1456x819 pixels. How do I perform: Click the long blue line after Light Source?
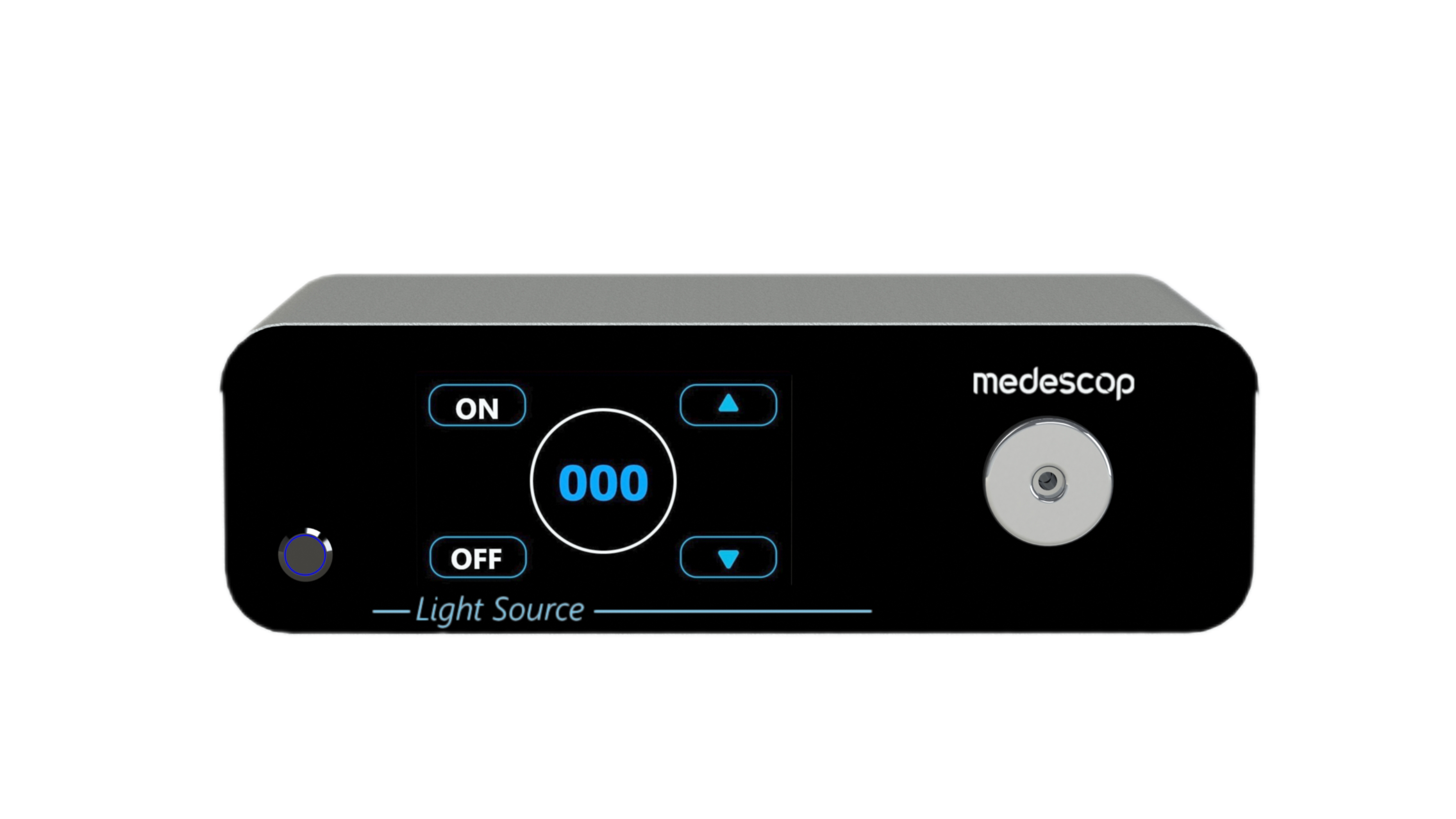(733, 611)
